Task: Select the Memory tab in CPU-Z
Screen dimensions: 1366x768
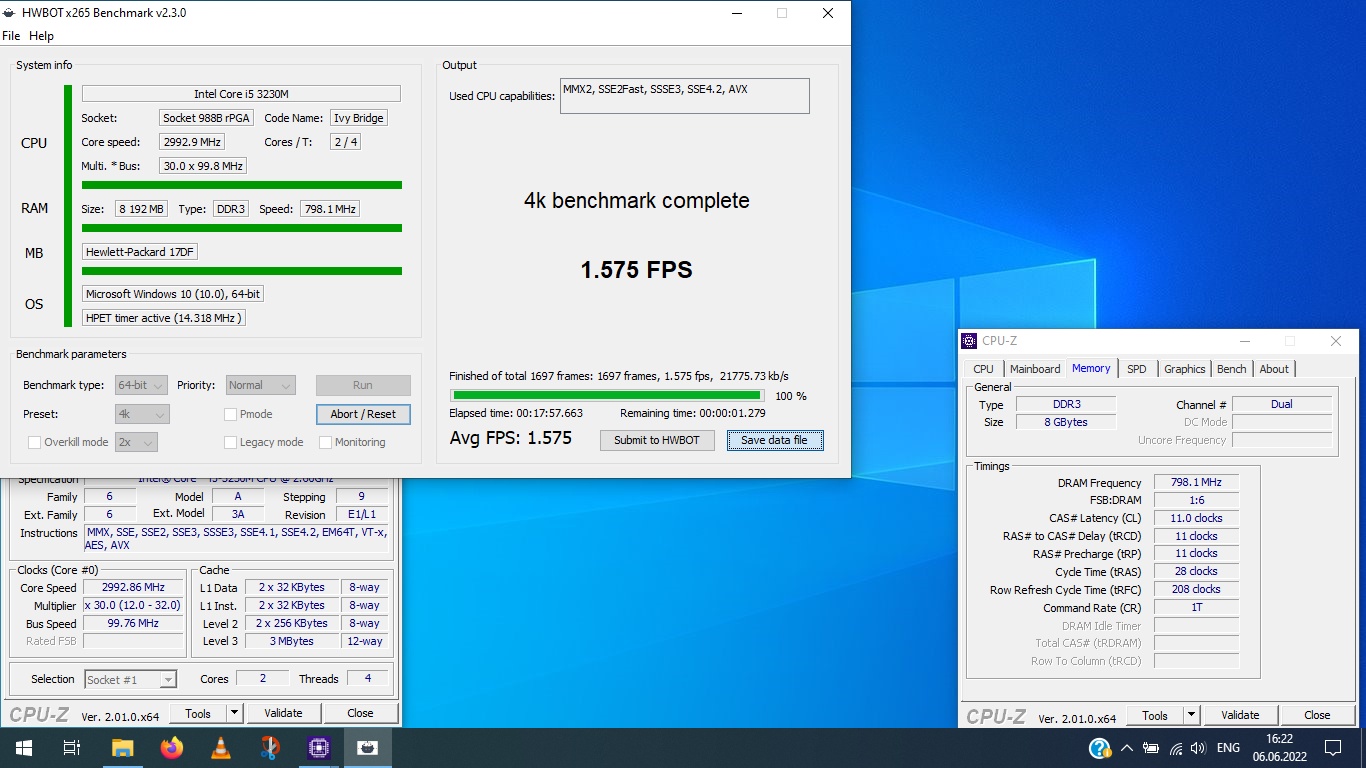Action: pos(1091,368)
